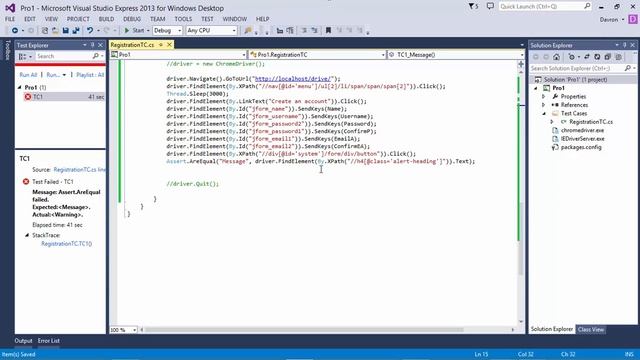Image resolution: width=640 pixels, height=360 pixels.
Task: Start debugging using the green Start button
Action: [134, 31]
